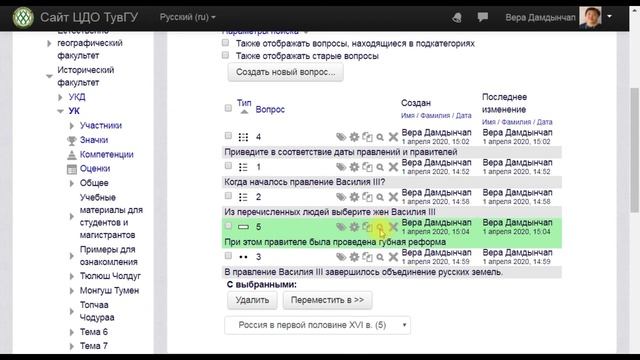Open the Русский (ru) language dropdown
Screen dimensions: 640x360
coord(187,17)
